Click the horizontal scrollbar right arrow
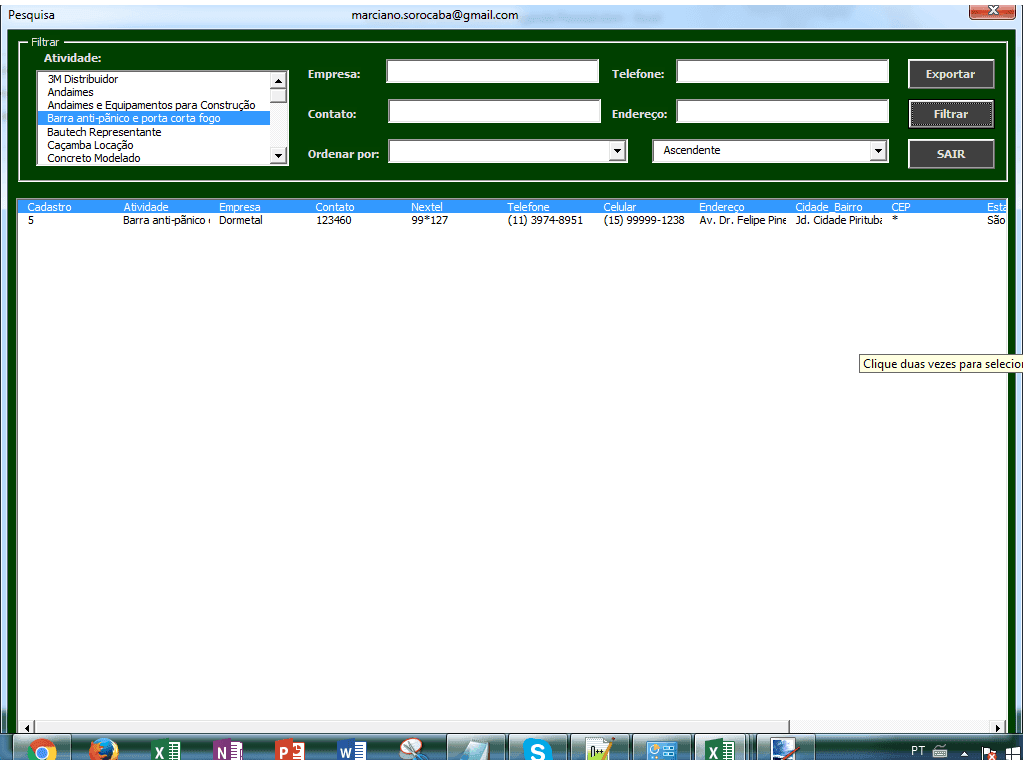This screenshot has height=760, width=1023. pos(997,727)
